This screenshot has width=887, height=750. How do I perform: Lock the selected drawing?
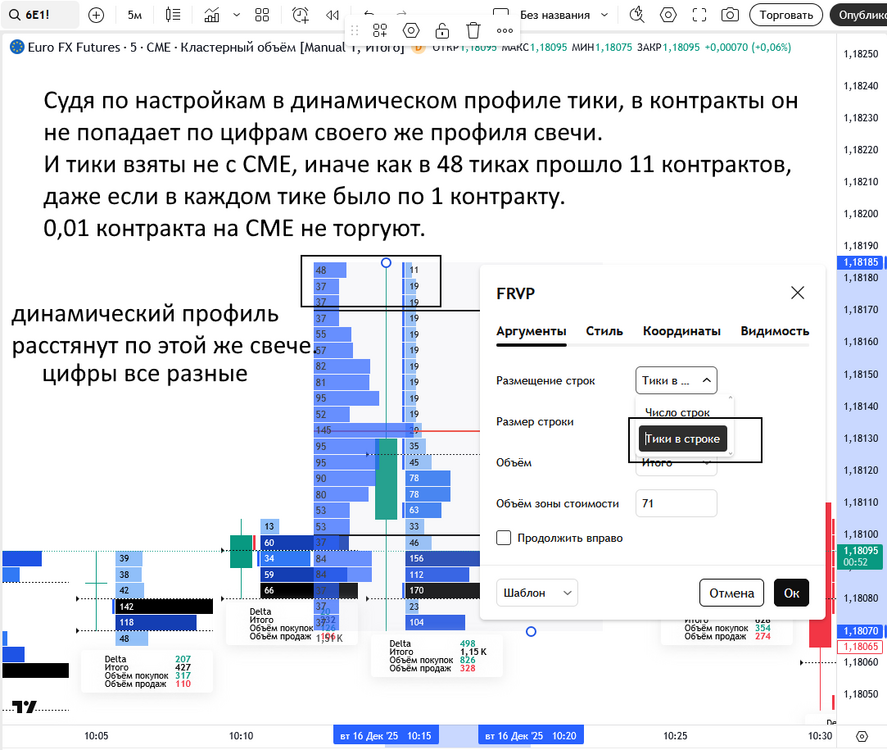[442, 31]
